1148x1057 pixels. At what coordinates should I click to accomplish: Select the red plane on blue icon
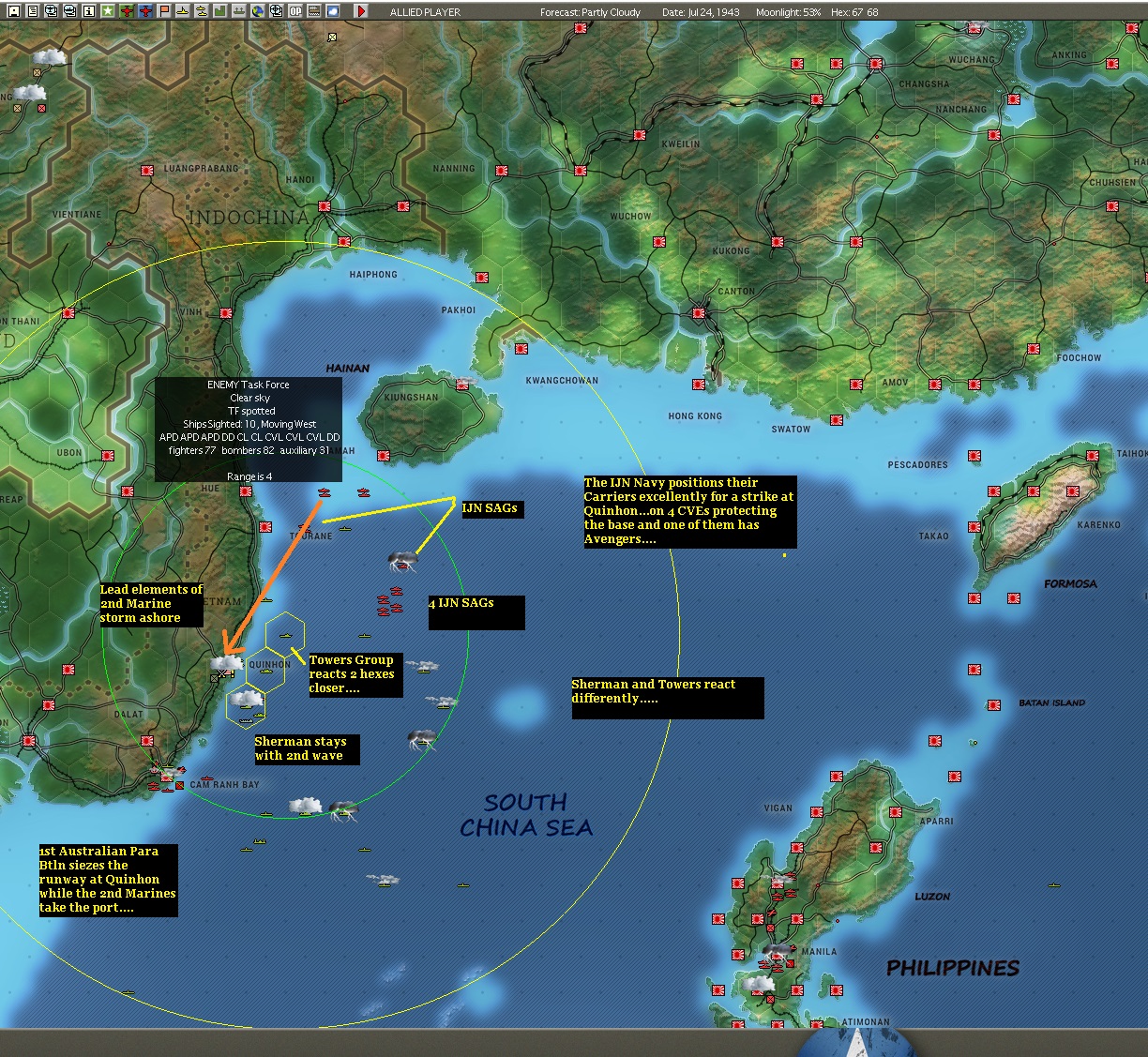click(x=146, y=11)
